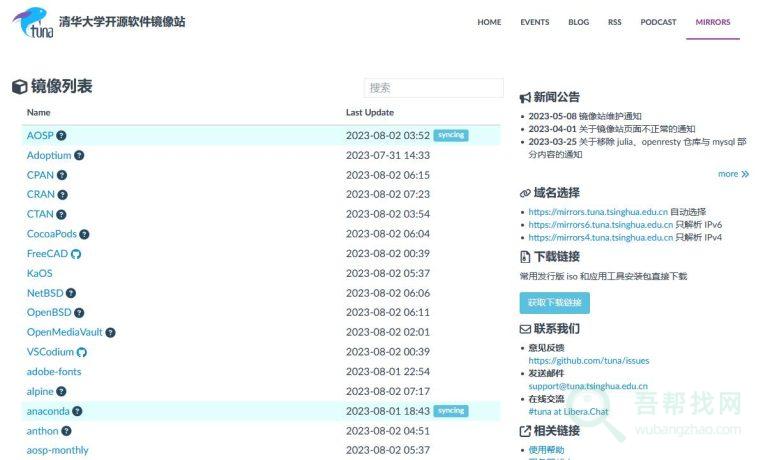The height and width of the screenshot is (460, 768).
Task: Open help icon beside OpenMediaVault
Action: pyautogui.click(x=110, y=333)
